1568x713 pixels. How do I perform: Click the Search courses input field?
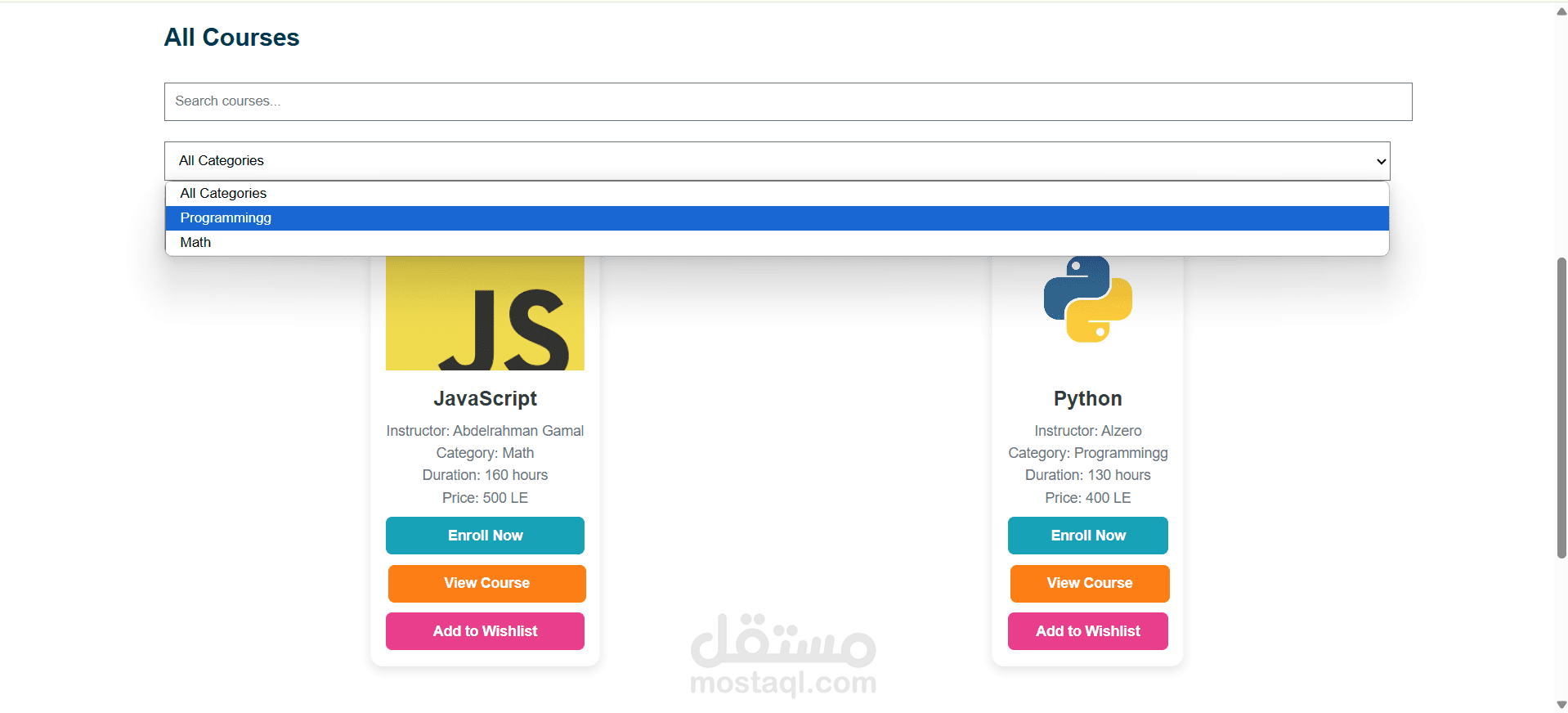[788, 101]
